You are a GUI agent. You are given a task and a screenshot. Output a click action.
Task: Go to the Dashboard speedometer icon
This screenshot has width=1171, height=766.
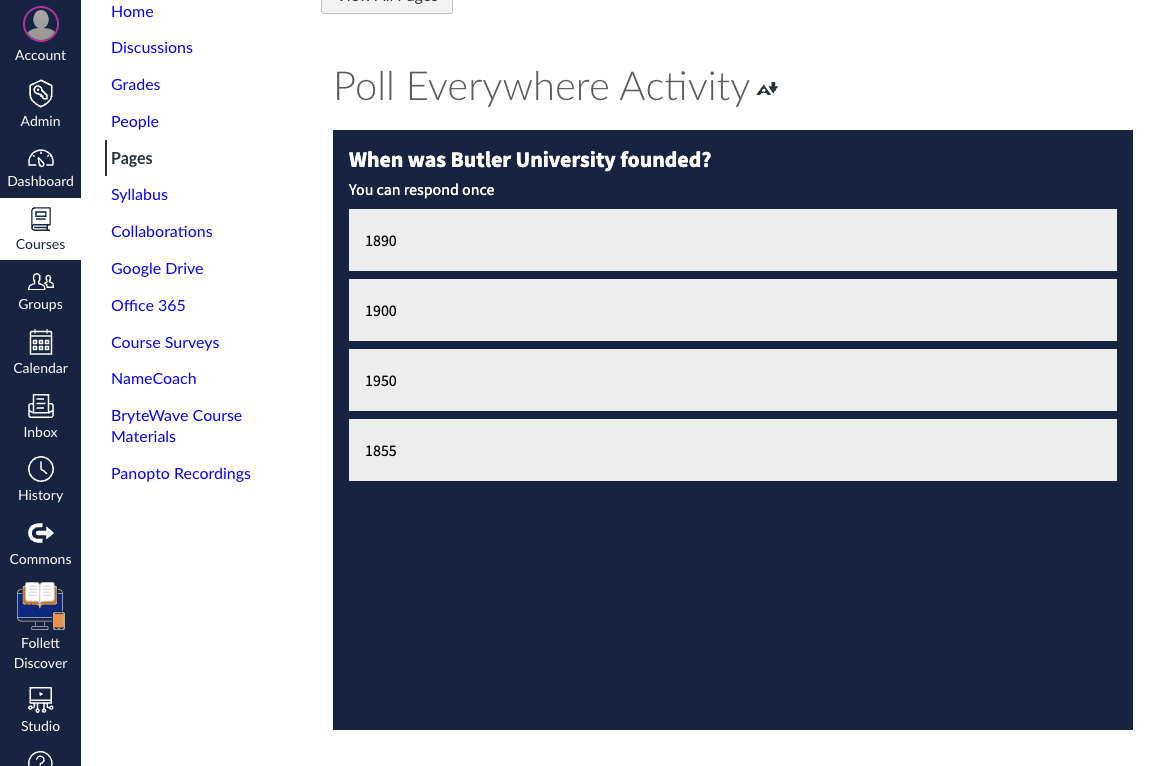pyautogui.click(x=40, y=158)
